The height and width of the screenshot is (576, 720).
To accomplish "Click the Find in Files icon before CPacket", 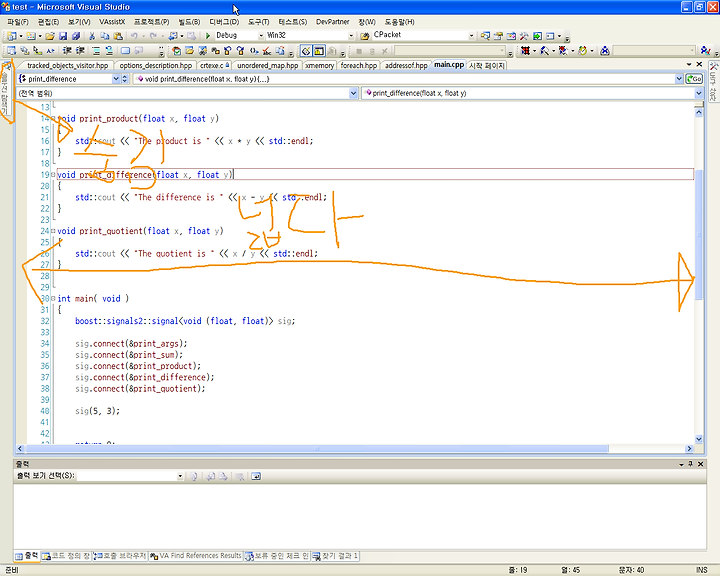I will [x=365, y=36].
